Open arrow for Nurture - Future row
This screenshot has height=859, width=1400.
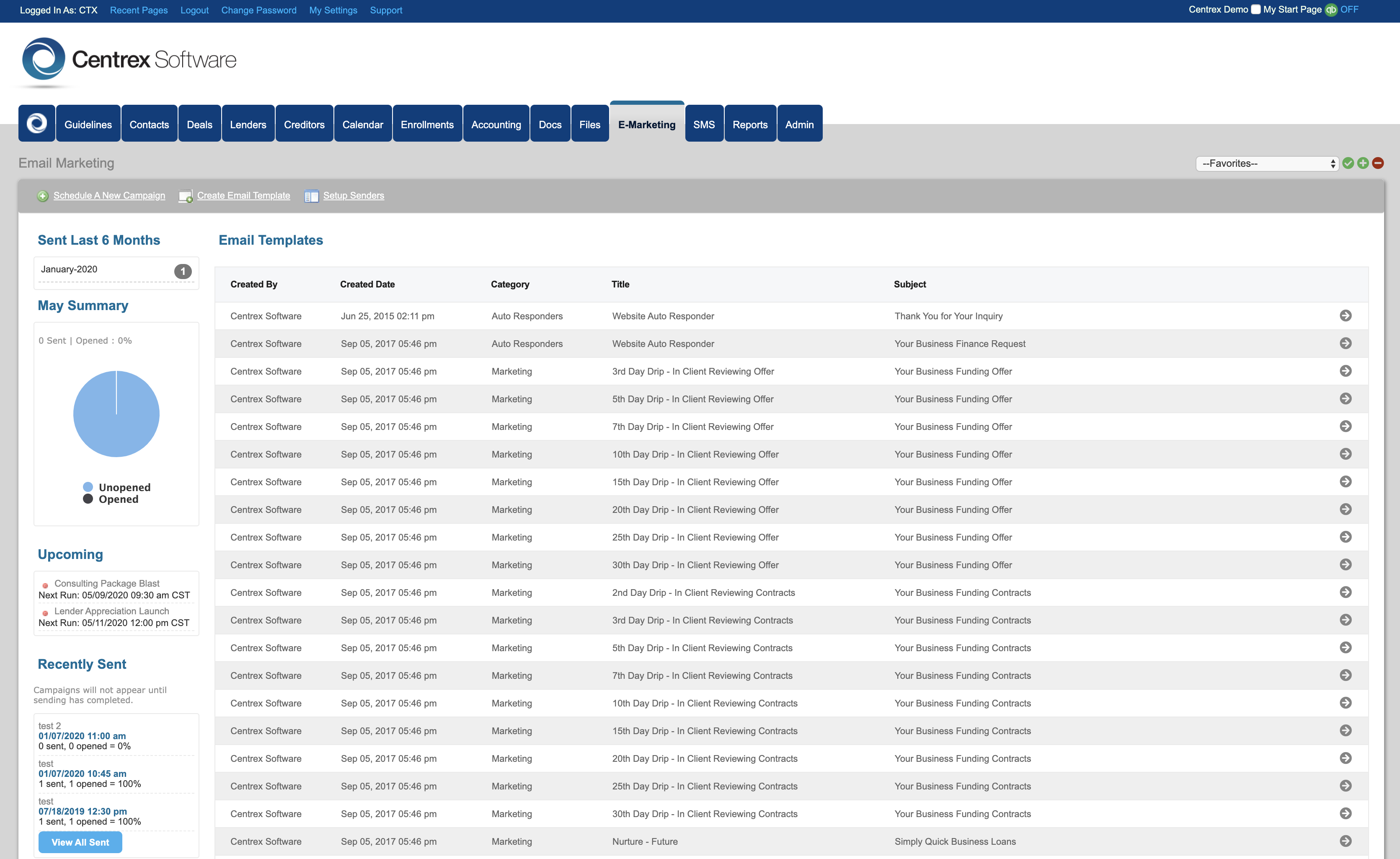(1346, 841)
